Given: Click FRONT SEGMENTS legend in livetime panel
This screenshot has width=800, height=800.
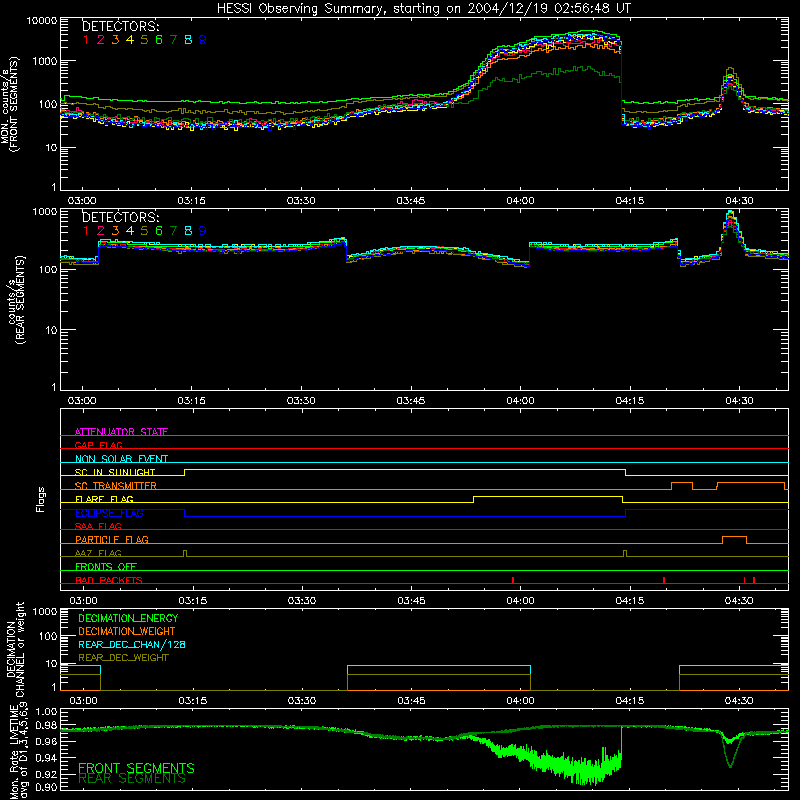Looking at the screenshot, I should click(x=136, y=768).
